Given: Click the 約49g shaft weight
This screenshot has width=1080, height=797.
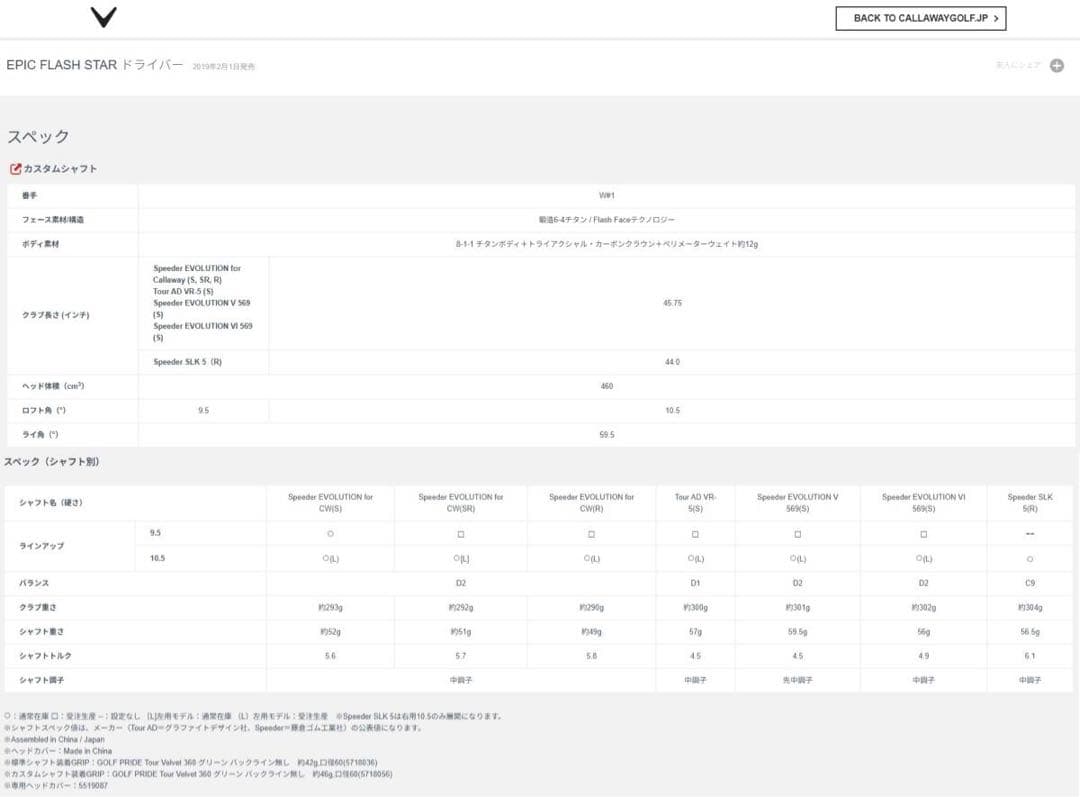Looking at the screenshot, I should click(591, 632).
